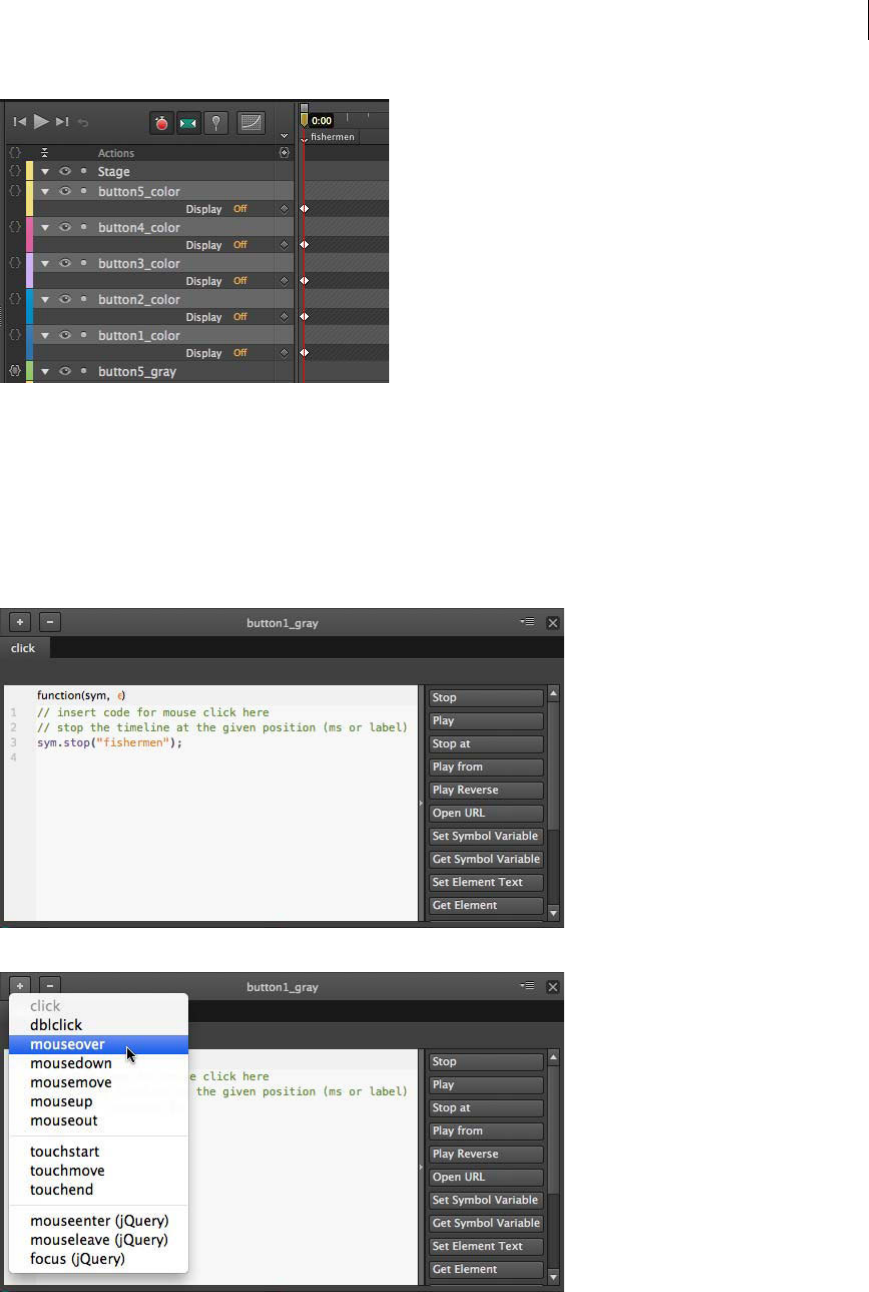Hide the button2_color layer

[x=65, y=299]
